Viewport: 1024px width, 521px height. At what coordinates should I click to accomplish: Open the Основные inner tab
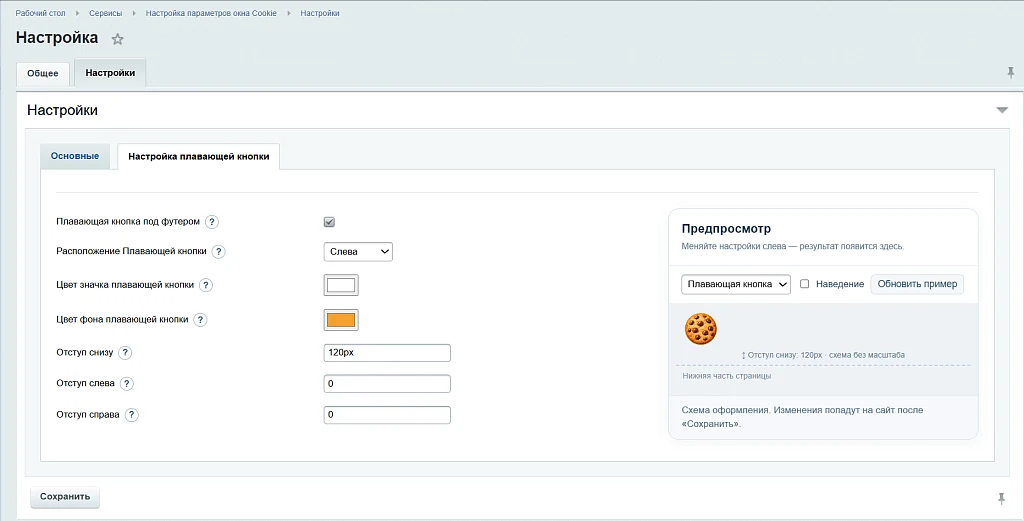coord(75,156)
